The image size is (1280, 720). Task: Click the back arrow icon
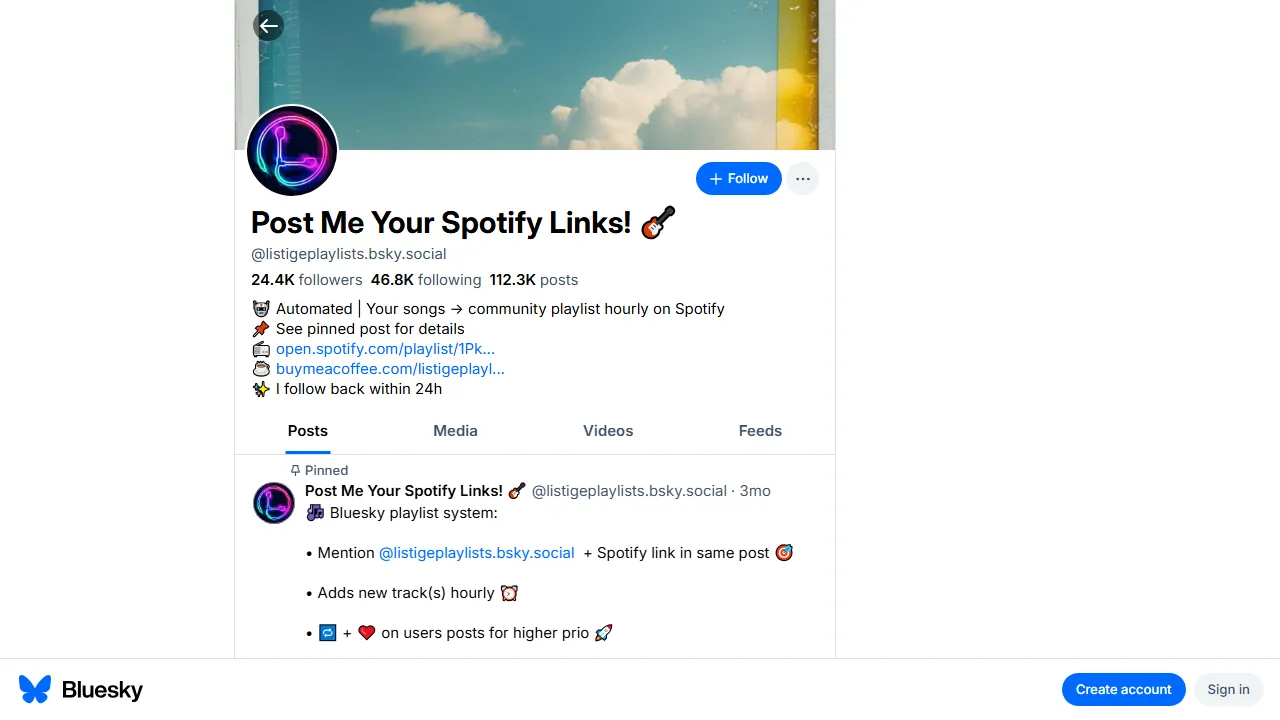point(268,26)
